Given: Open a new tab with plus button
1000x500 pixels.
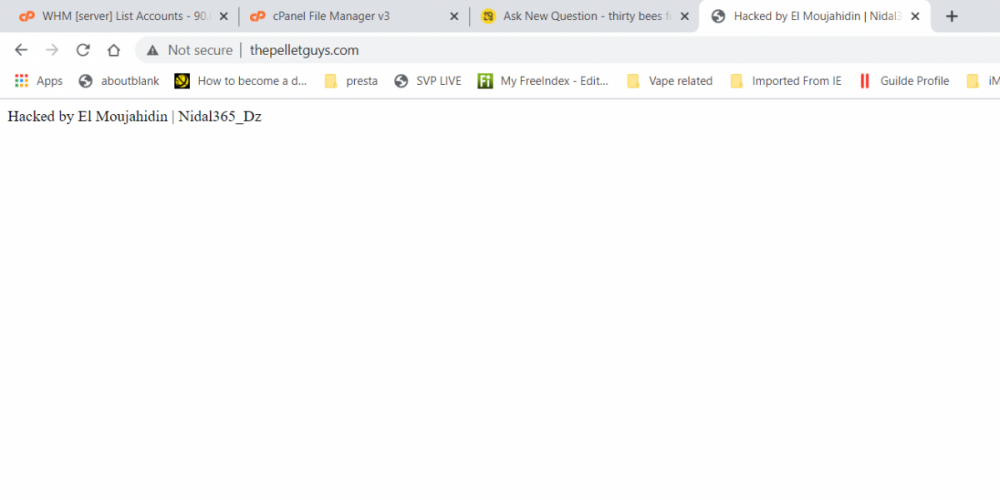Looking at the screenshot, I should (951, 16).
